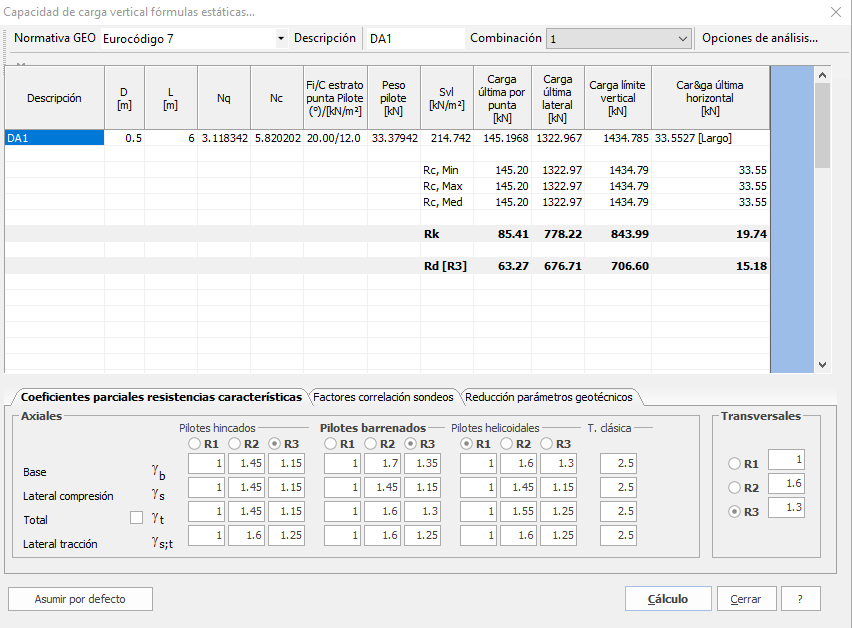Select cell value 5.820202
Screen dimensions: 852x628
tap(277, 138)
